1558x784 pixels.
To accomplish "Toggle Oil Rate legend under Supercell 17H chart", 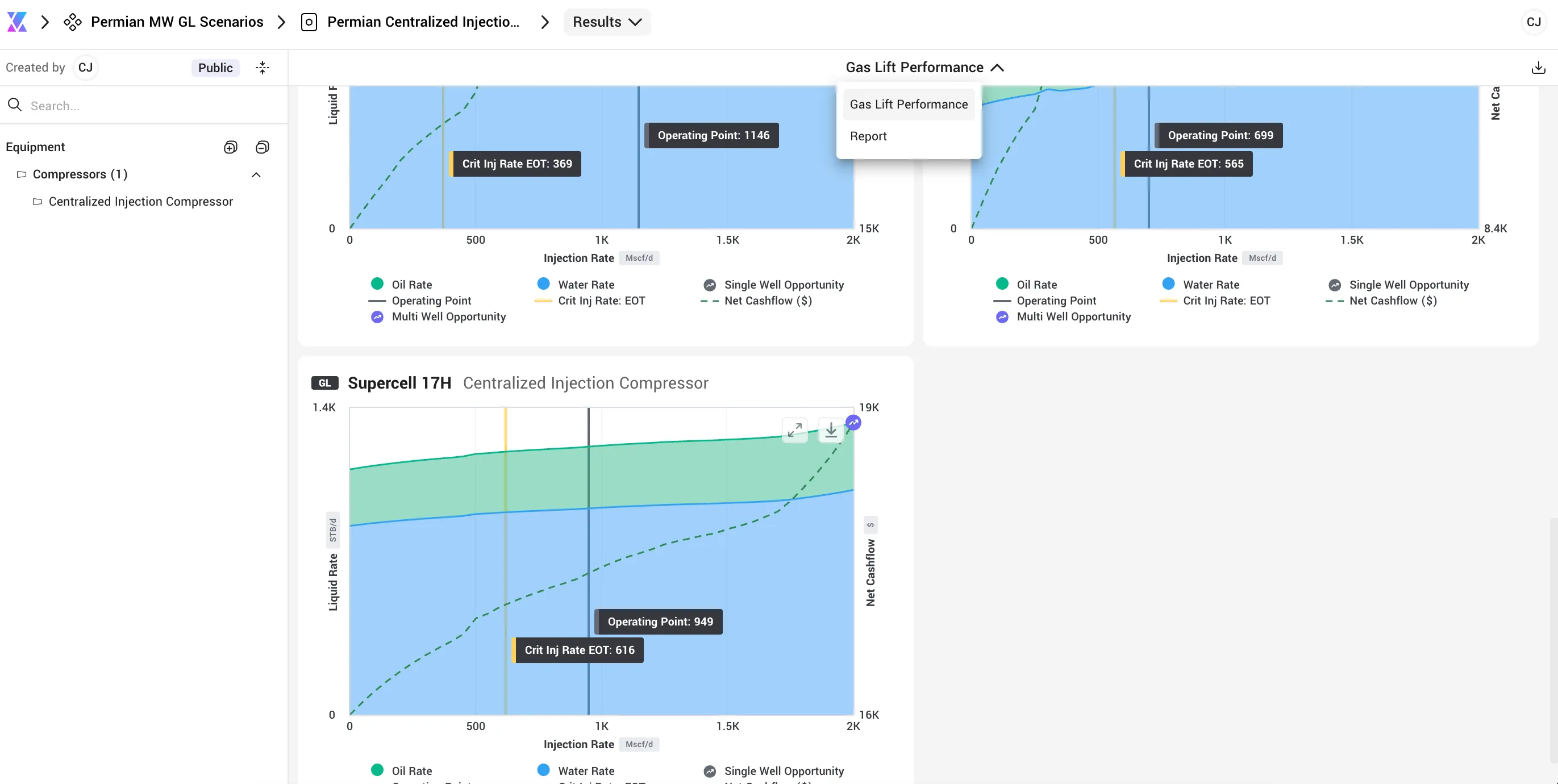I will (402, 771).
